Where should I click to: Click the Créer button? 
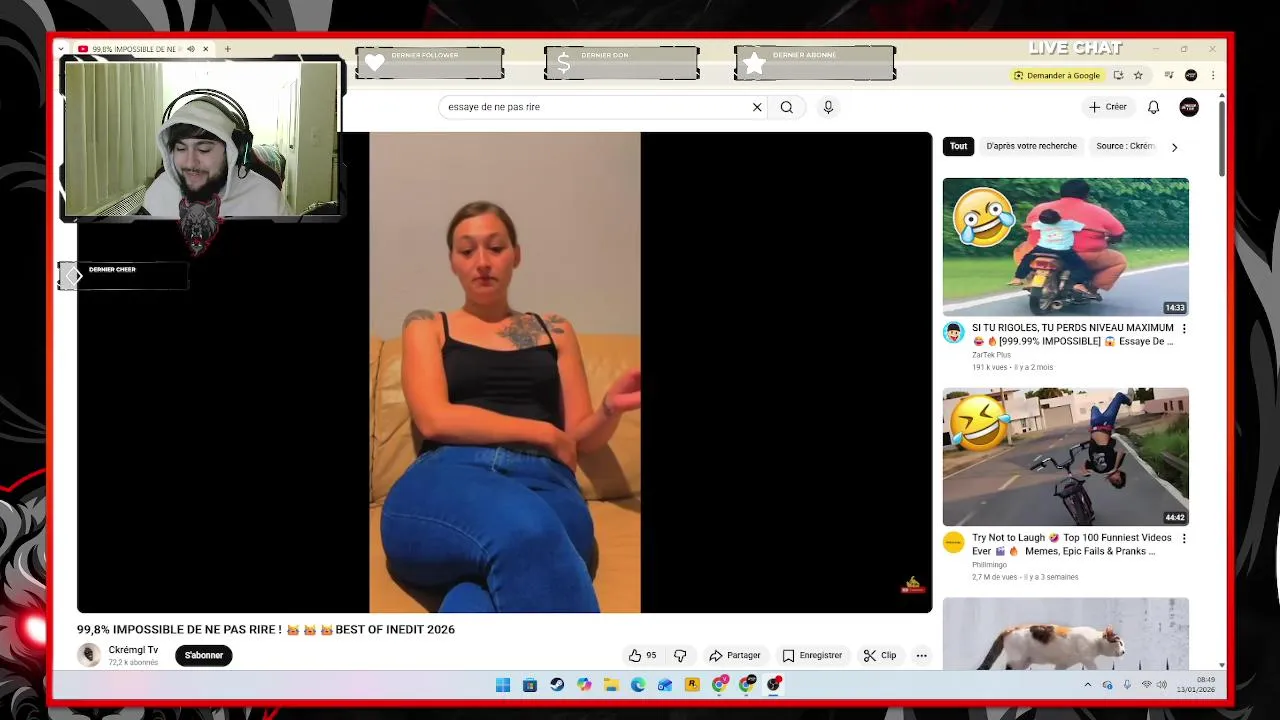(x=1108, y=107)
